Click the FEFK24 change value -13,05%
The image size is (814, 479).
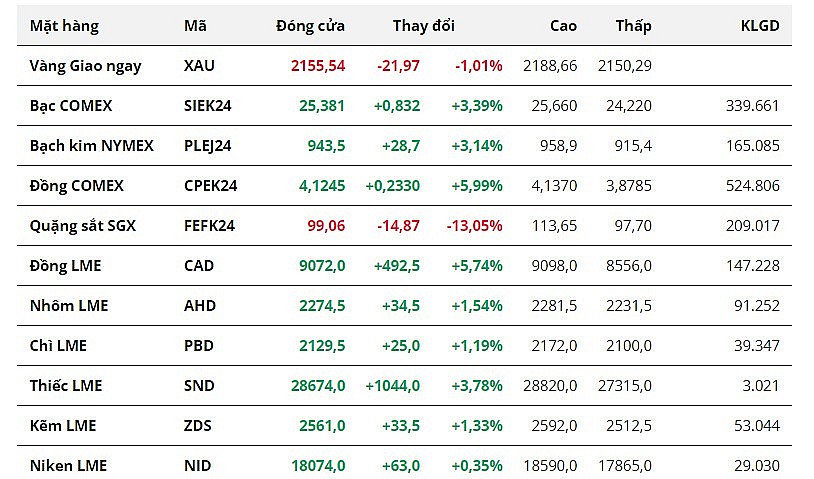click(x=477, y=225)
